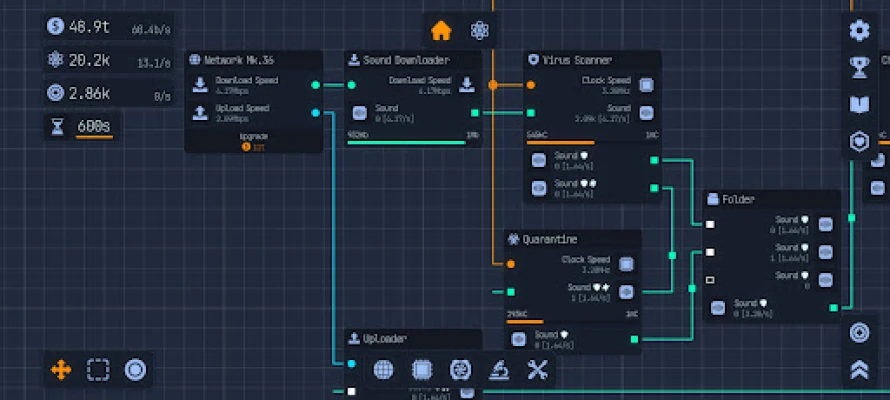Select the CPU chip category icon
This screenshot has height=400, width=890.
[422, 370]
